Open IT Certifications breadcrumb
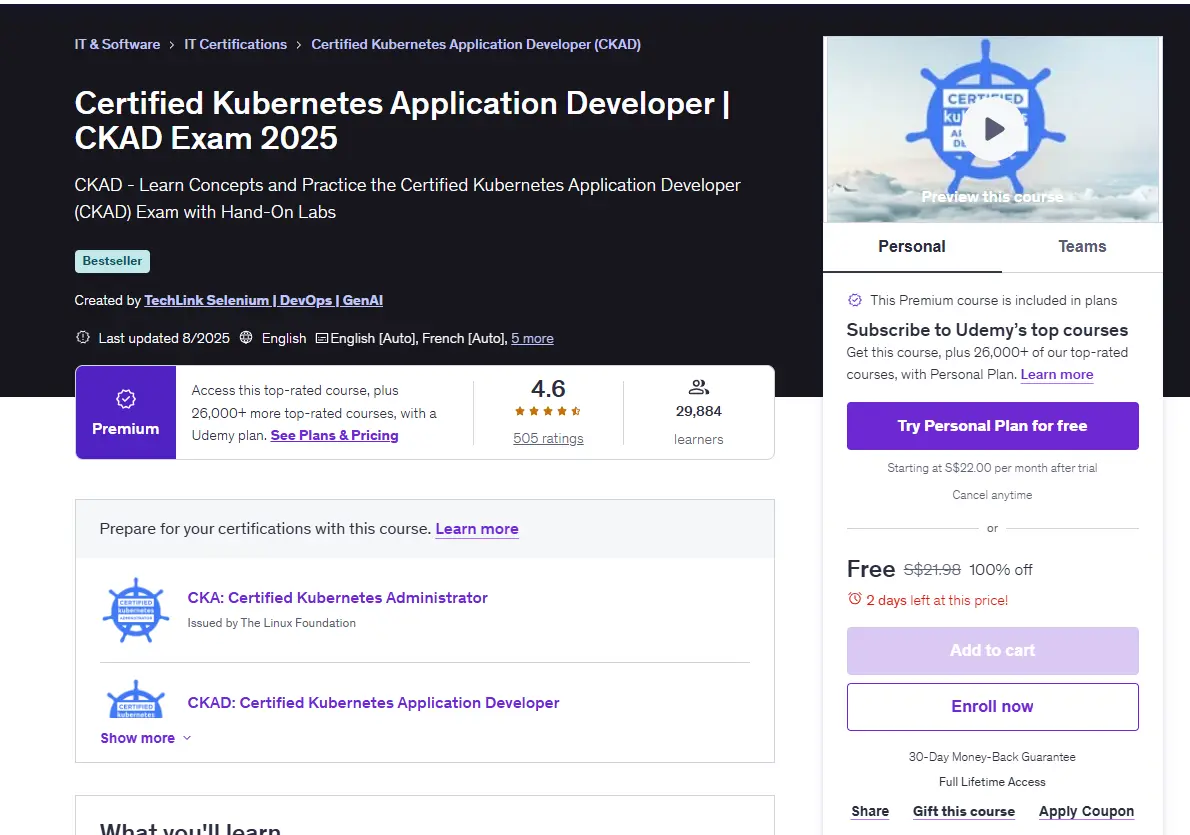1190x835 pixels. (x=235, y=44)
